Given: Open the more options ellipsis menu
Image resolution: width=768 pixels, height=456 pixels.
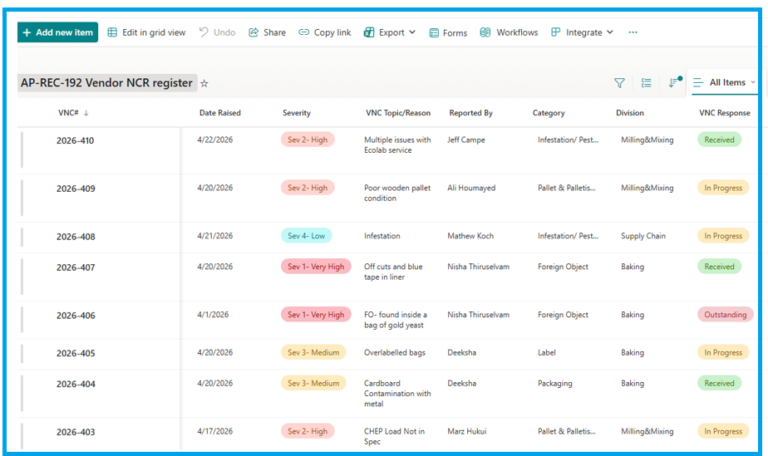Looking at the screenshot, I should (633, 32).
